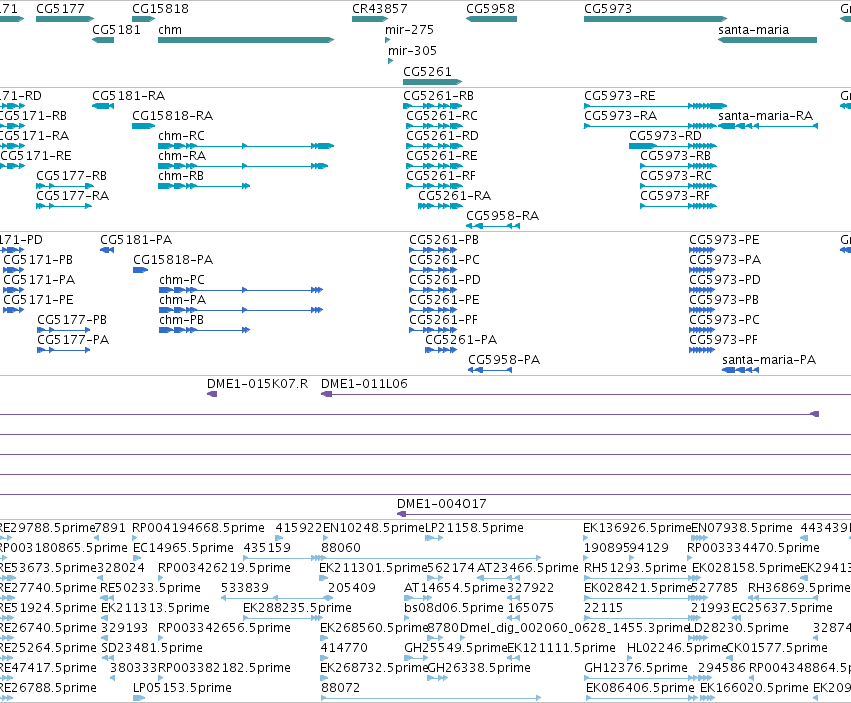Select protein CG5973-PE

coord(702,250)
